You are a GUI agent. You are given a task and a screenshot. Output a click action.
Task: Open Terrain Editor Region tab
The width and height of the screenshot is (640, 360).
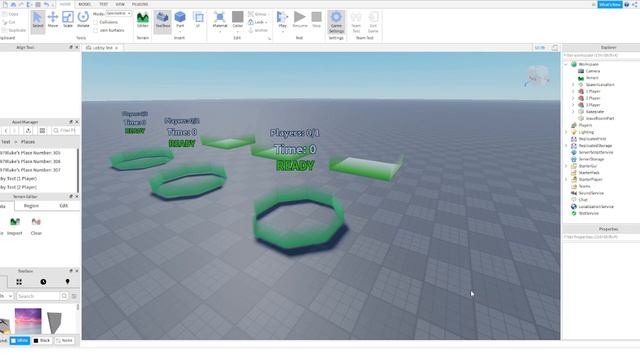point(31,206)
